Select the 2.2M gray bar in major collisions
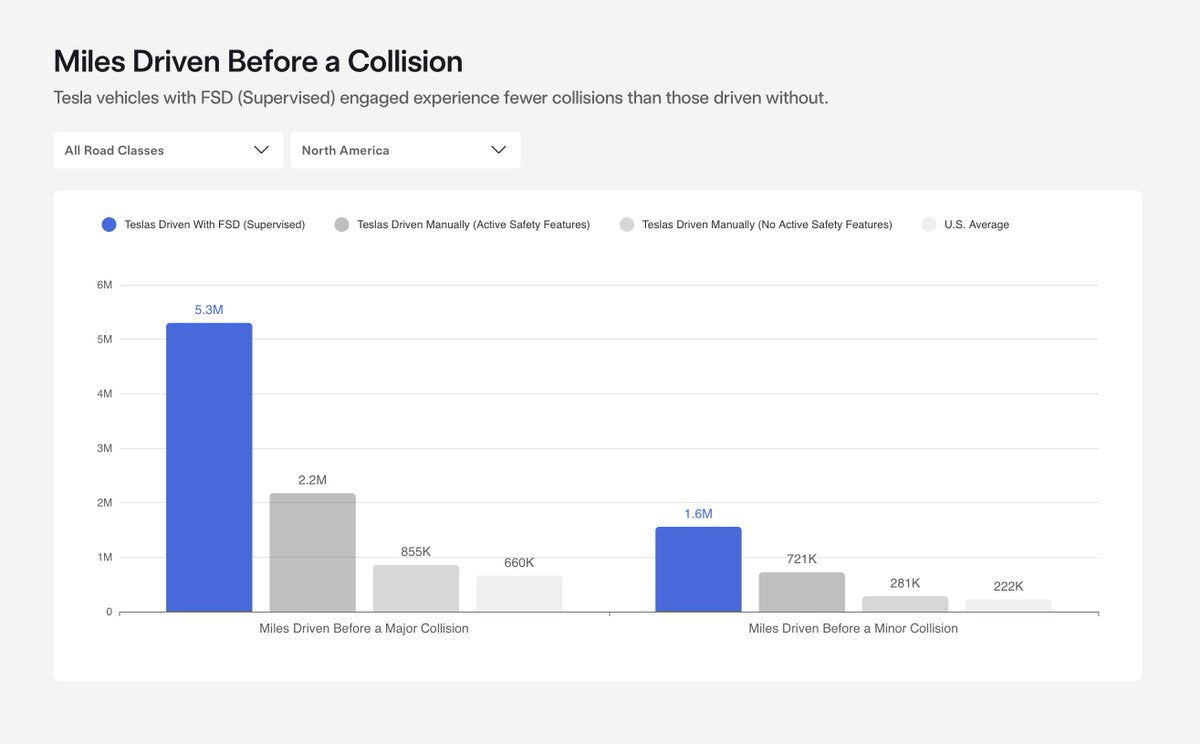 [x=312, y=550]
